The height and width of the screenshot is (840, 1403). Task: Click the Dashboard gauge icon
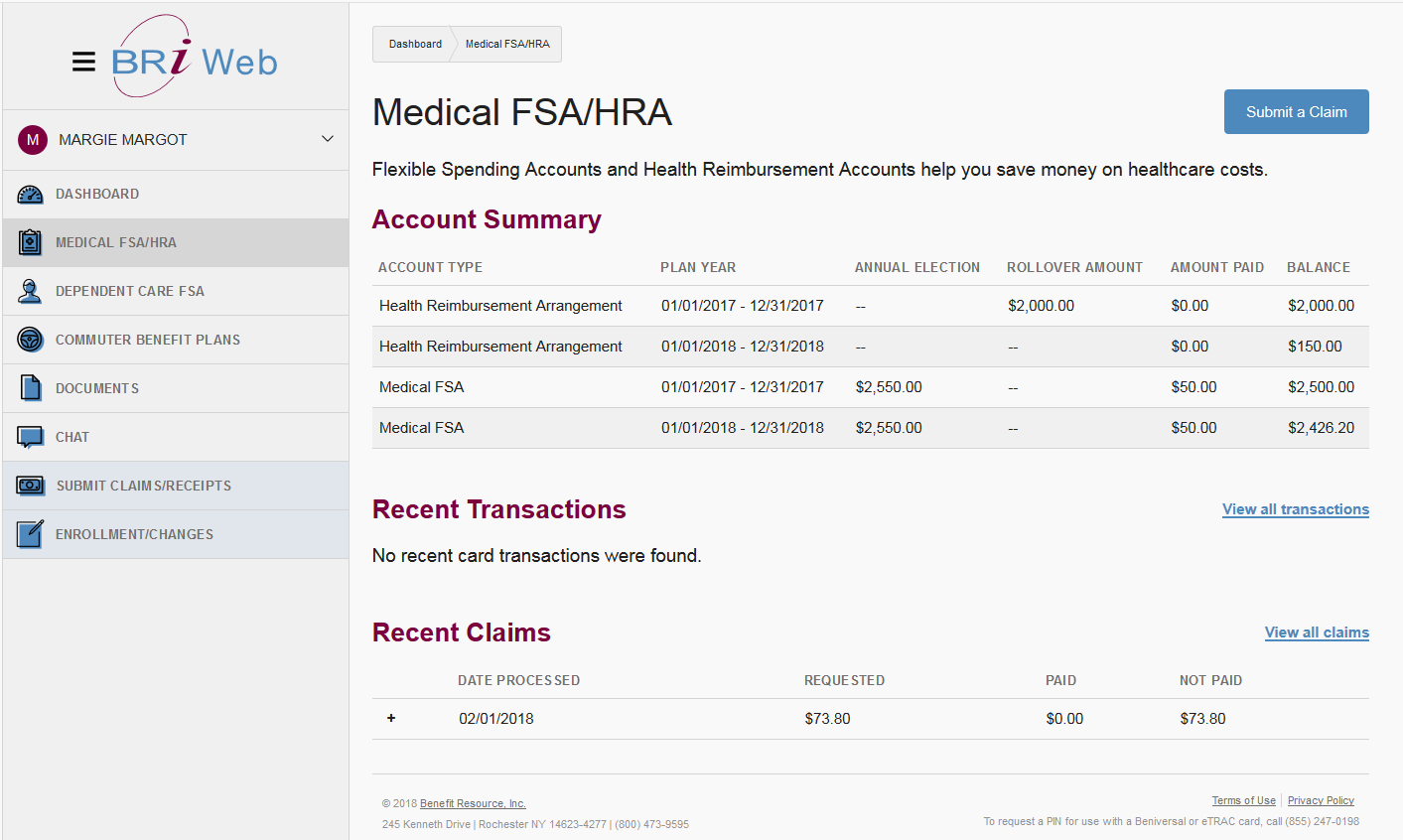pos(31,194)
